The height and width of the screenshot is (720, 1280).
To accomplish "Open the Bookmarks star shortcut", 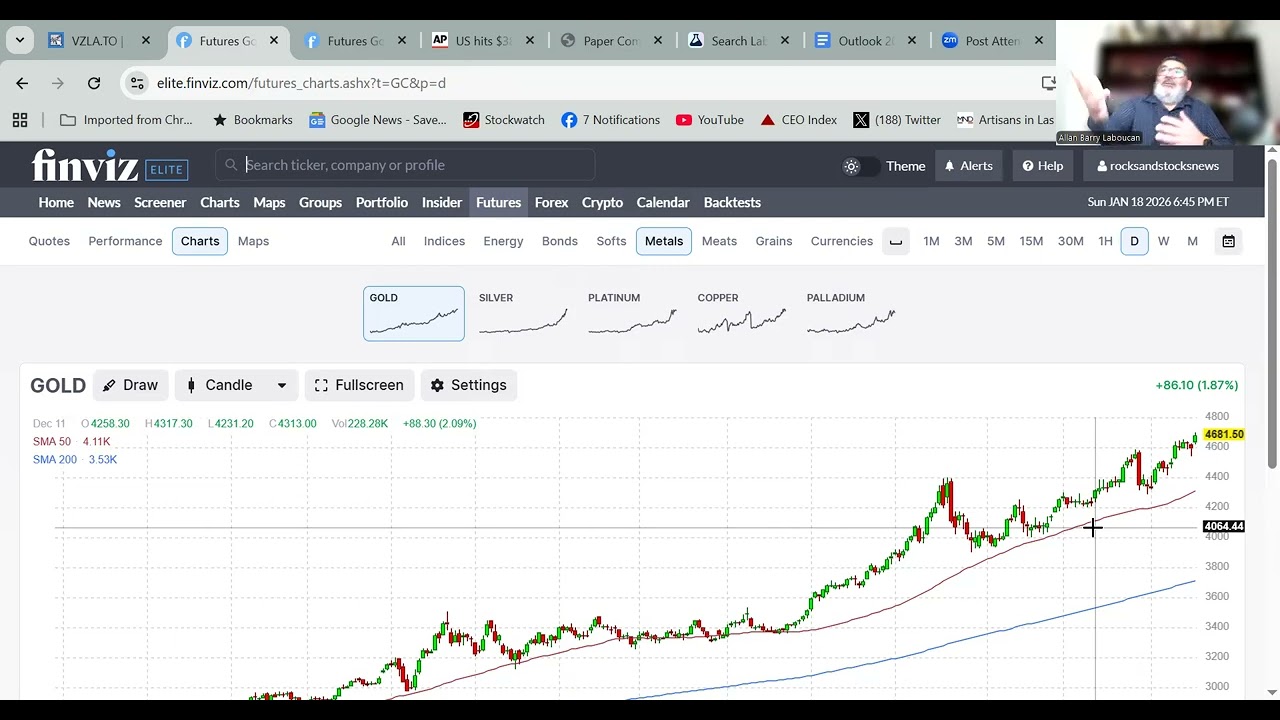I will (252, 120).
